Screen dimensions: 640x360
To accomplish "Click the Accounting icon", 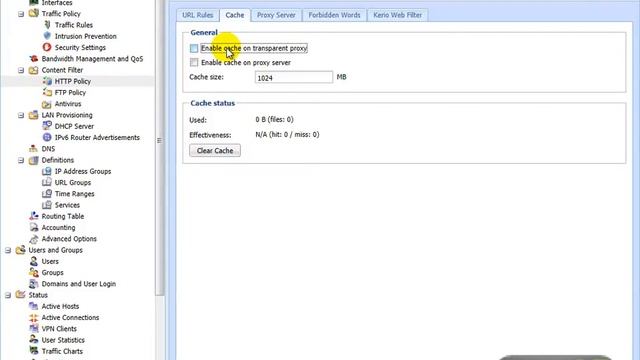I will tap(34, 227).
